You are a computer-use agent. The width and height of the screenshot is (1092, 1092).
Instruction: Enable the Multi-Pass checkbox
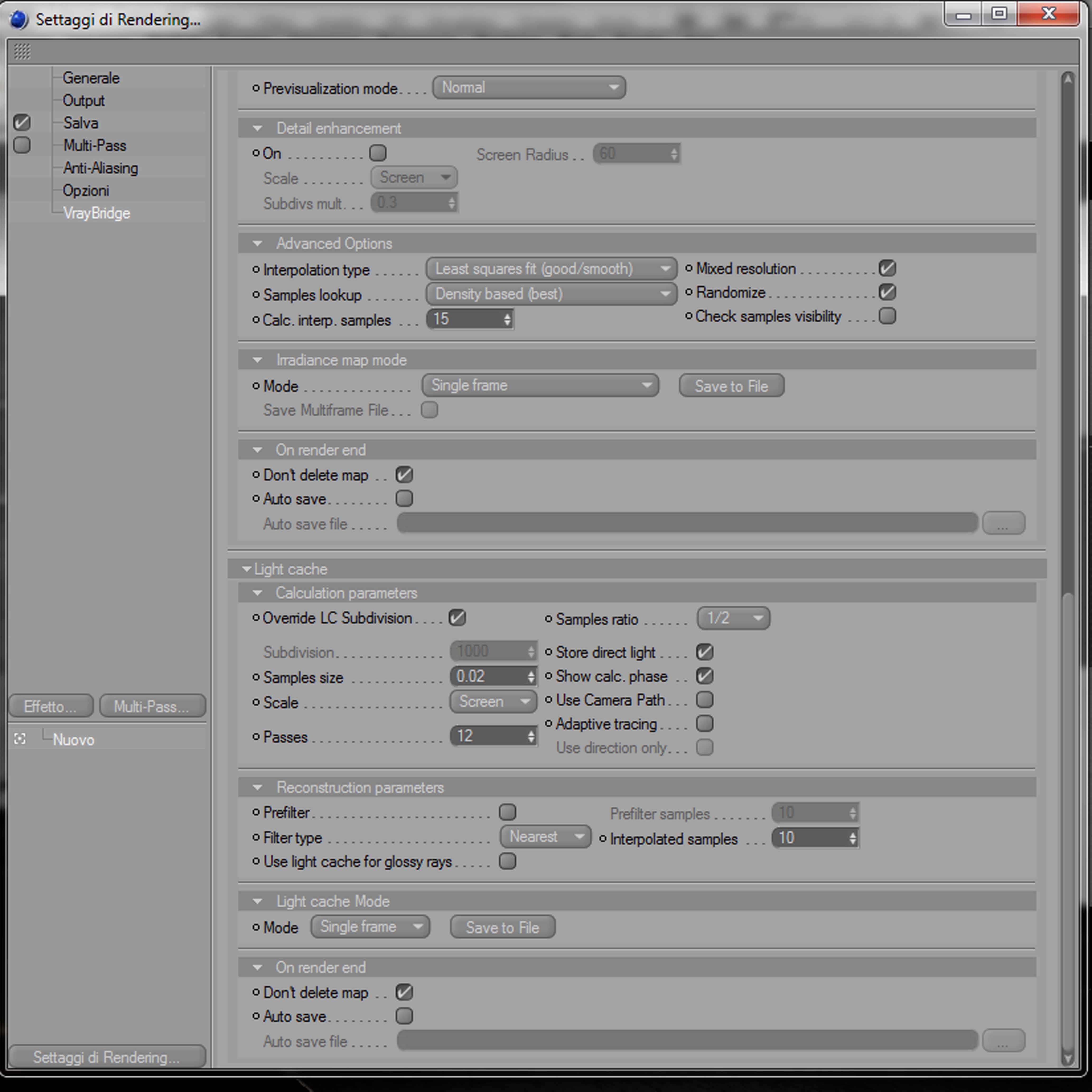pyautogui.click(x=22, y=145)
